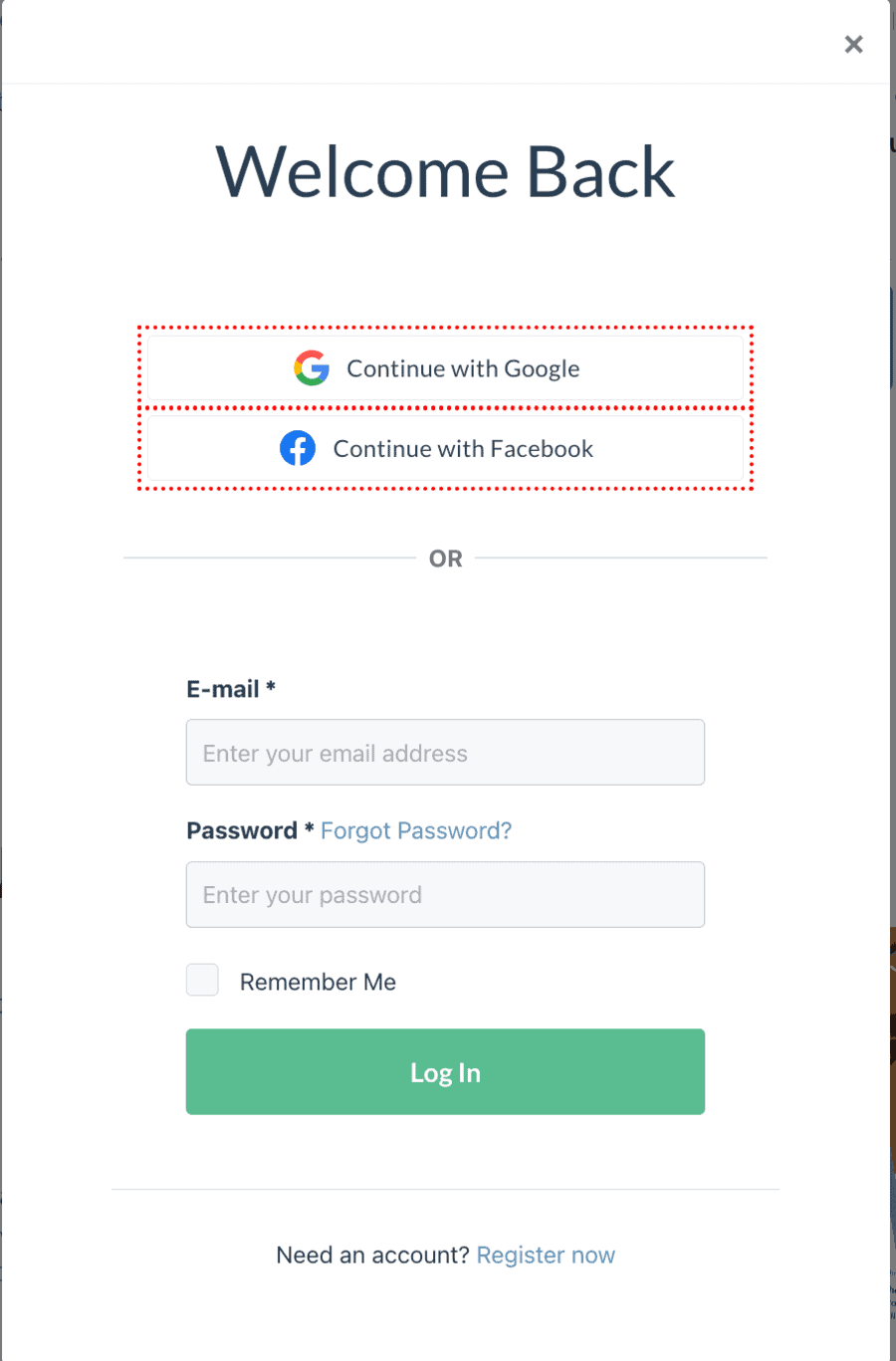
Task: Follow the Register now link
Action: coord(546,1254)
